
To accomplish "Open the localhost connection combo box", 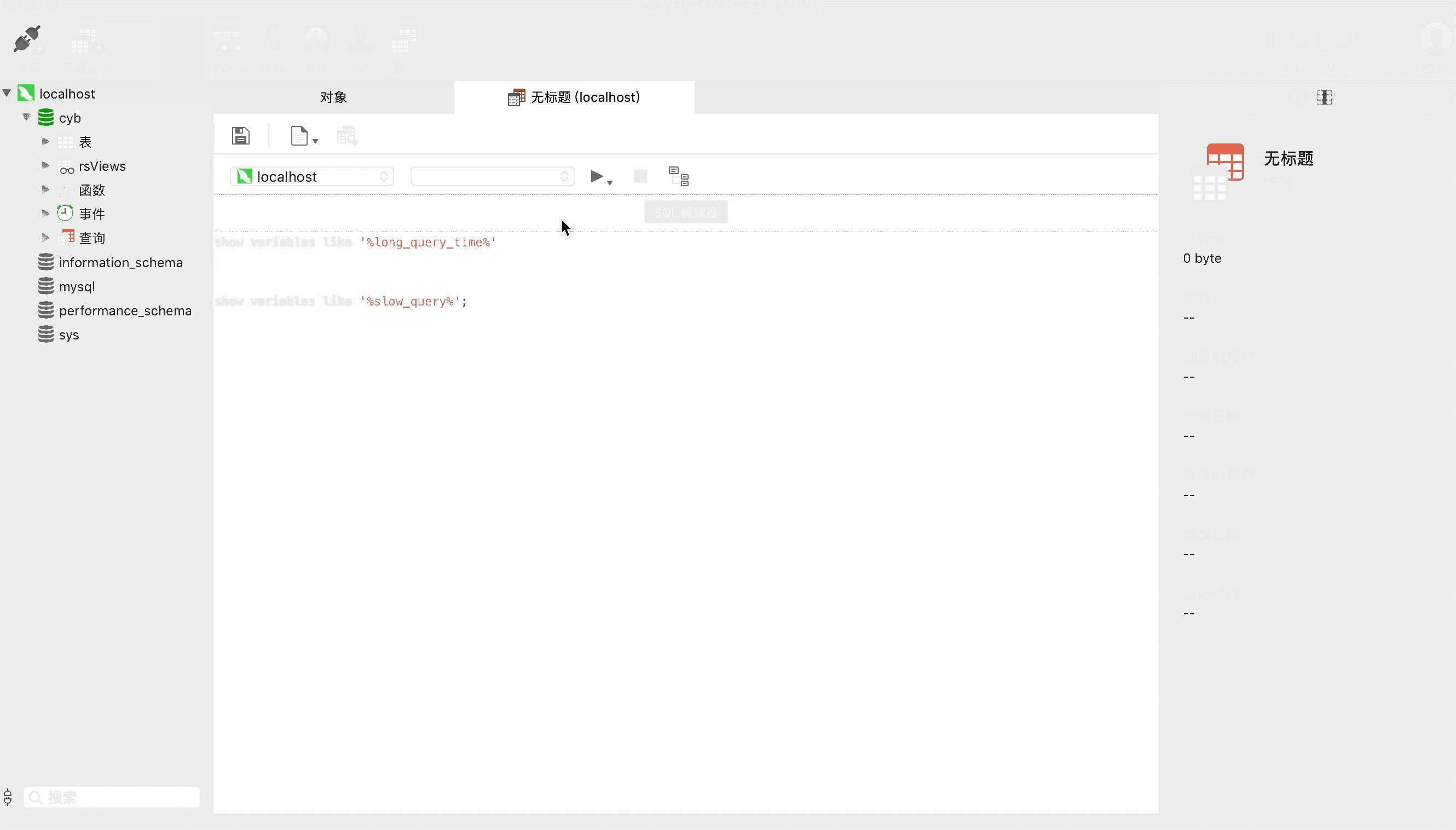I will (311, 176).
